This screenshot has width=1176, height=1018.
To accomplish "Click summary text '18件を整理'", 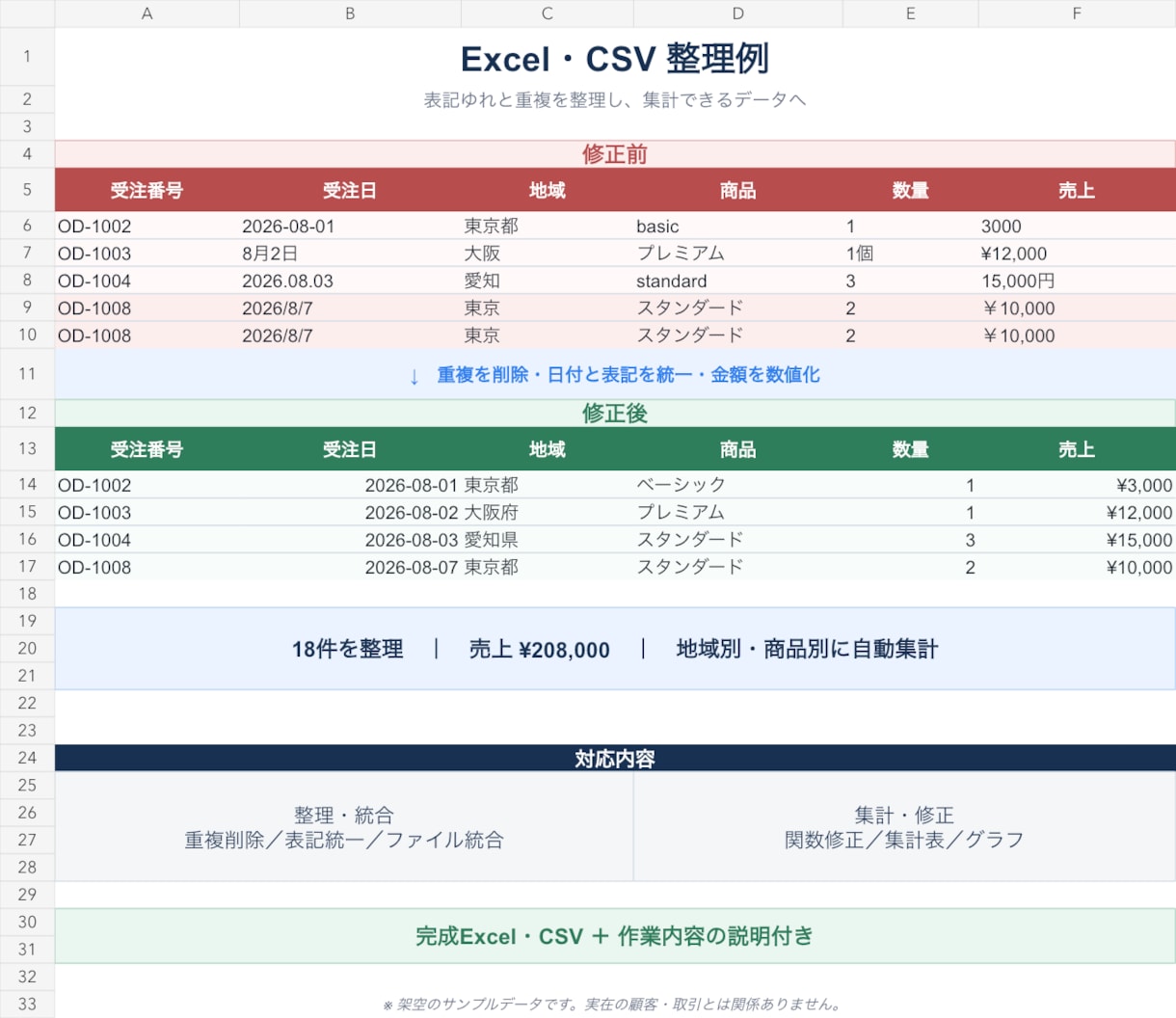I will coord(348,650).
